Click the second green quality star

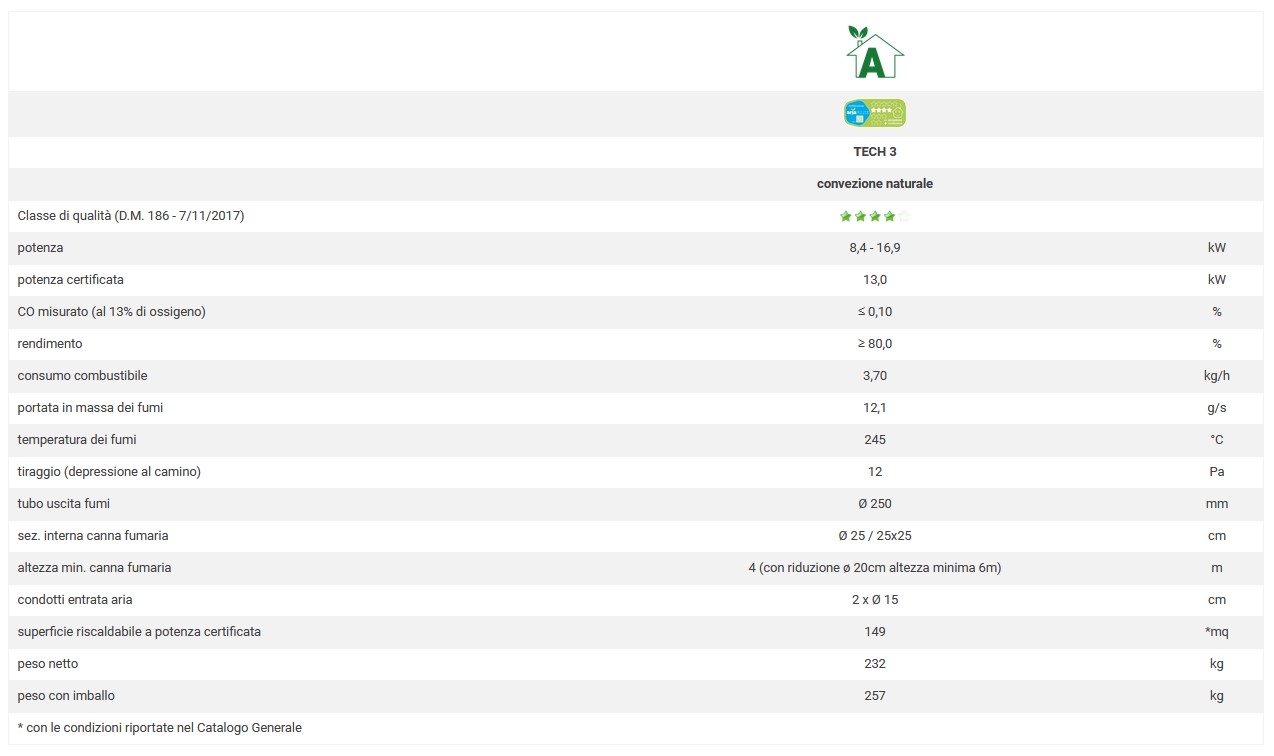click(860, 216)
